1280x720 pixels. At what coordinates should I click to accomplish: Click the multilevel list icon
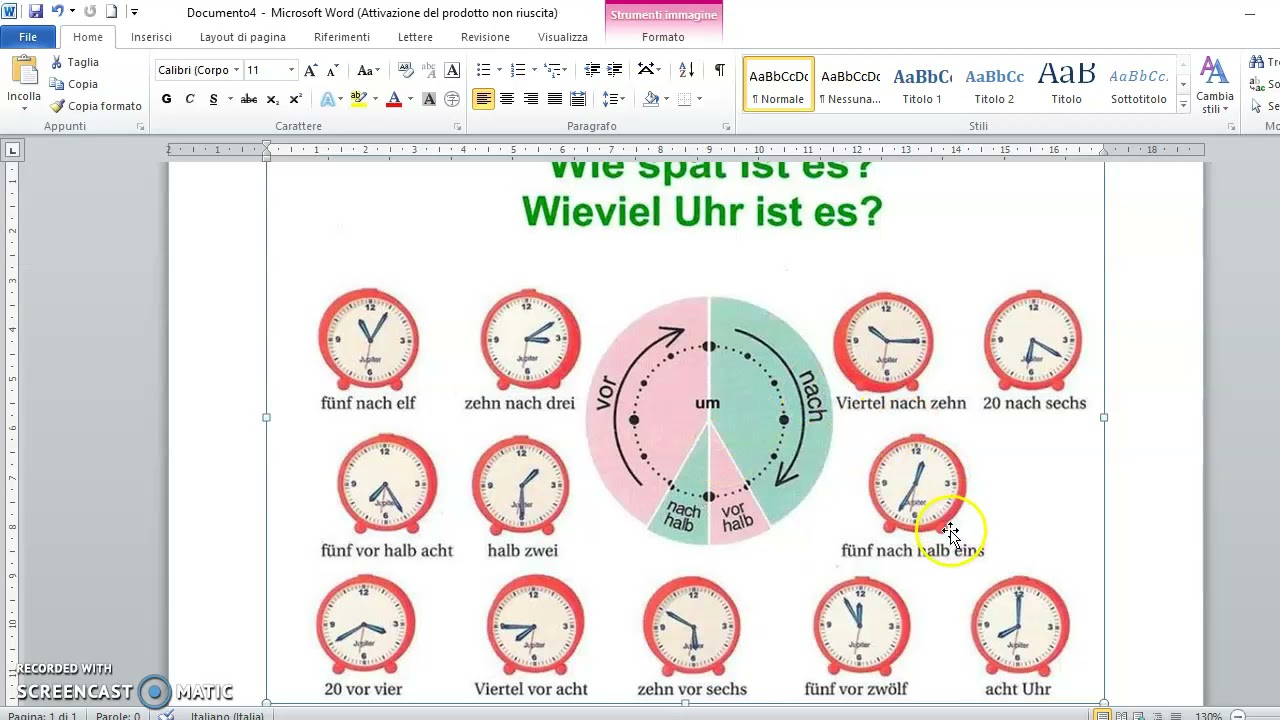tap(551, 70)
